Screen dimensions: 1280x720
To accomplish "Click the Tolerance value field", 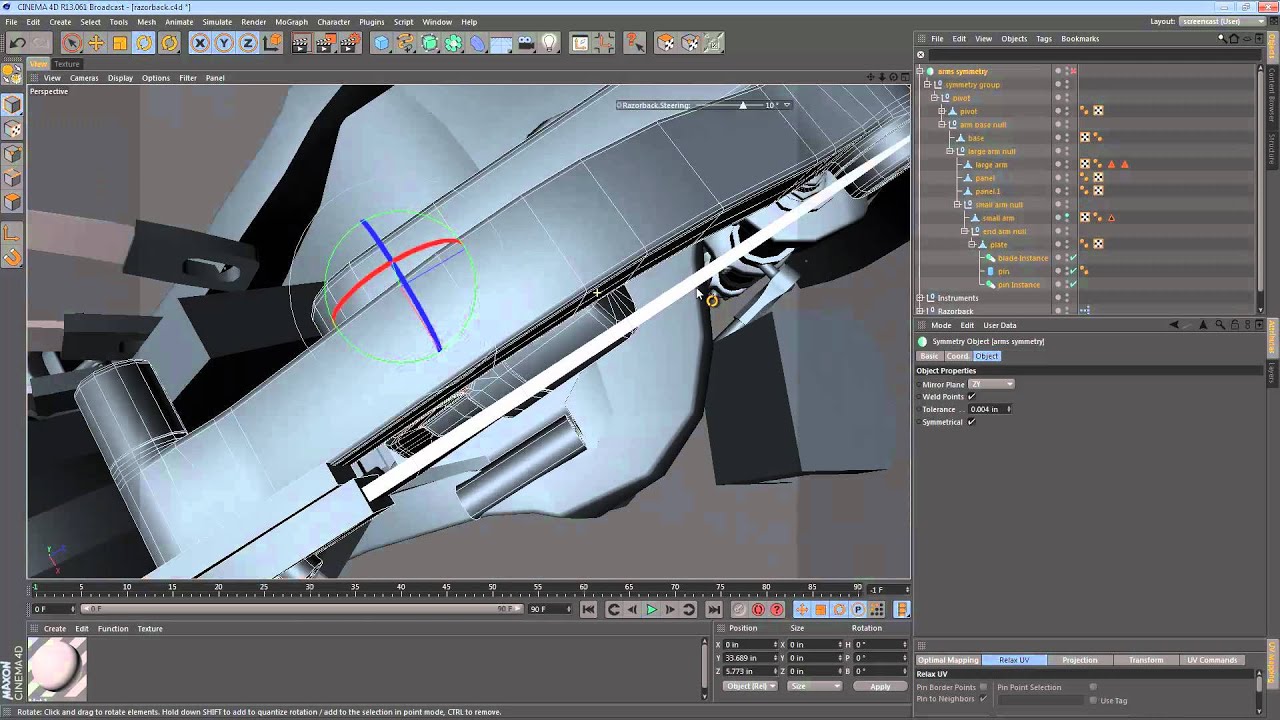I will click(x=988, y=409).
